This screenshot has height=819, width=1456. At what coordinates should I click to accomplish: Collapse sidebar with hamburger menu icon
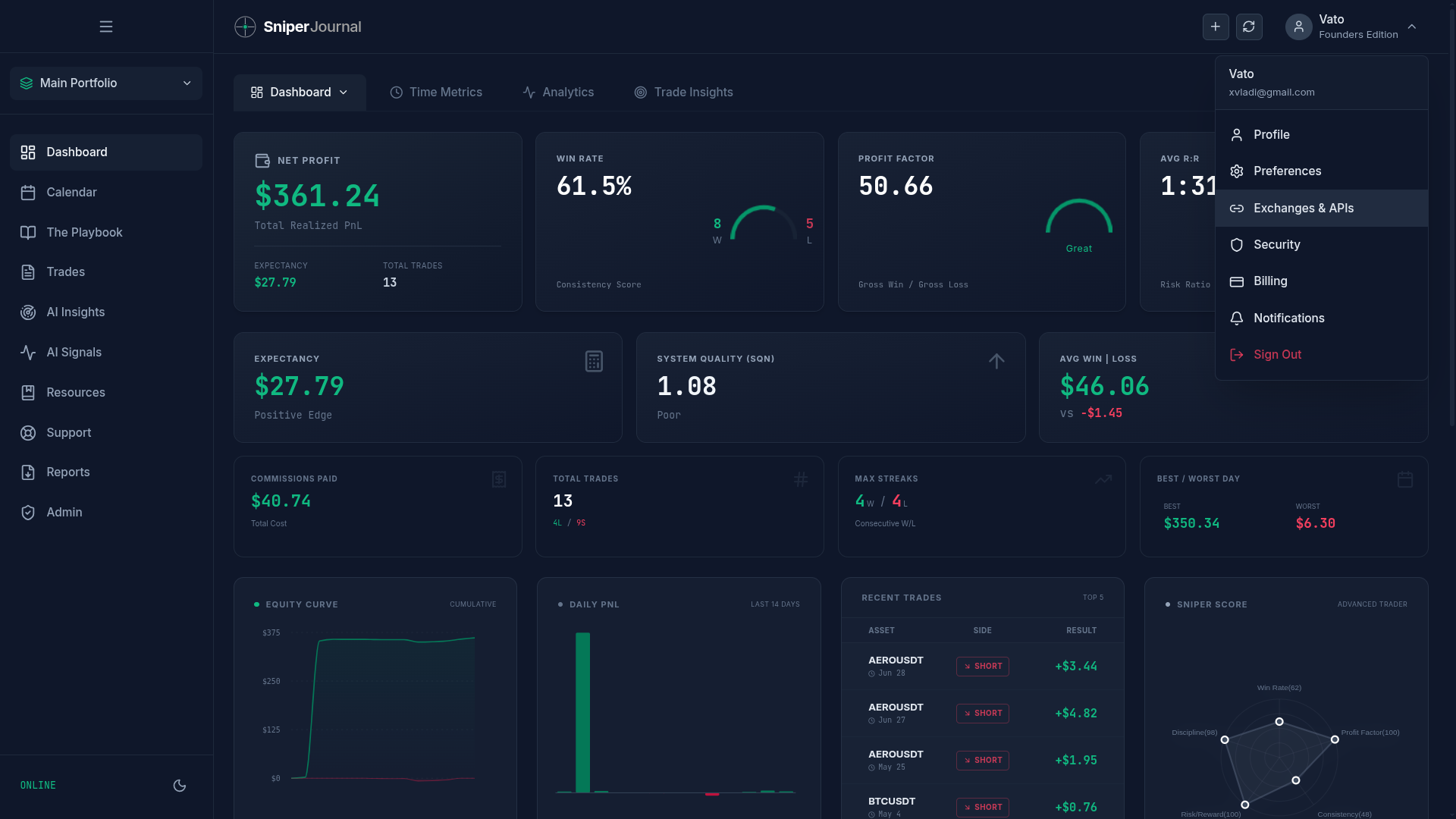coord(106,27)
